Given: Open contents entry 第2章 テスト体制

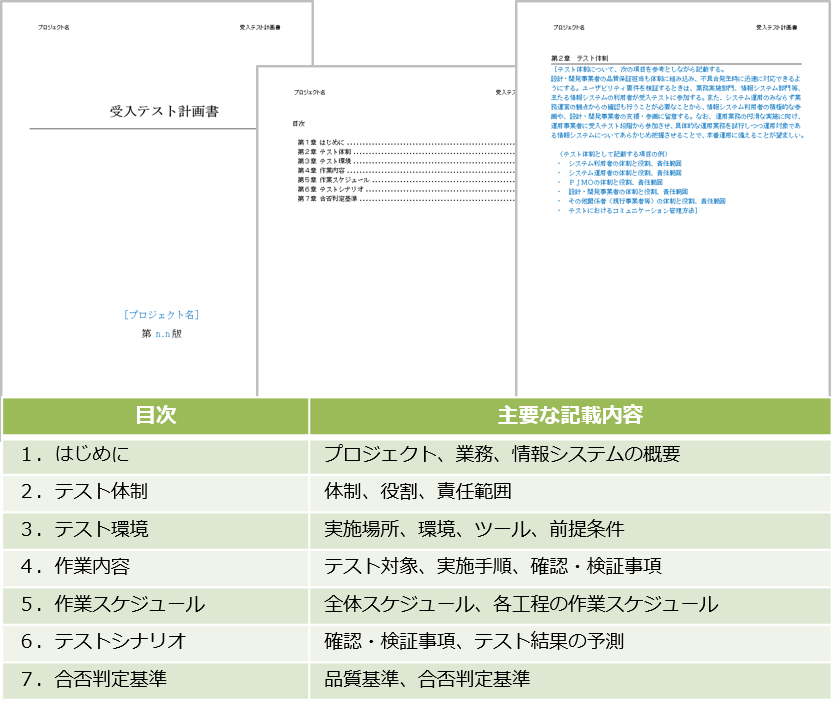Looking at the screenshot, I should 406,152.
